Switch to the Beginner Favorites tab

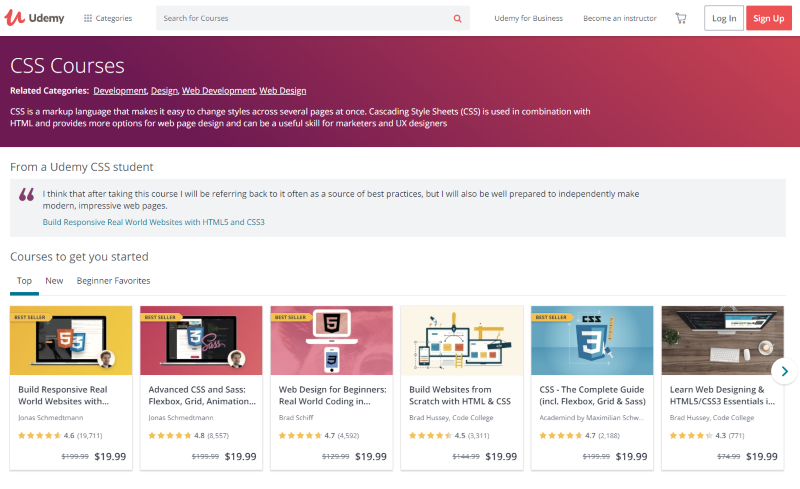click(113, 281)
